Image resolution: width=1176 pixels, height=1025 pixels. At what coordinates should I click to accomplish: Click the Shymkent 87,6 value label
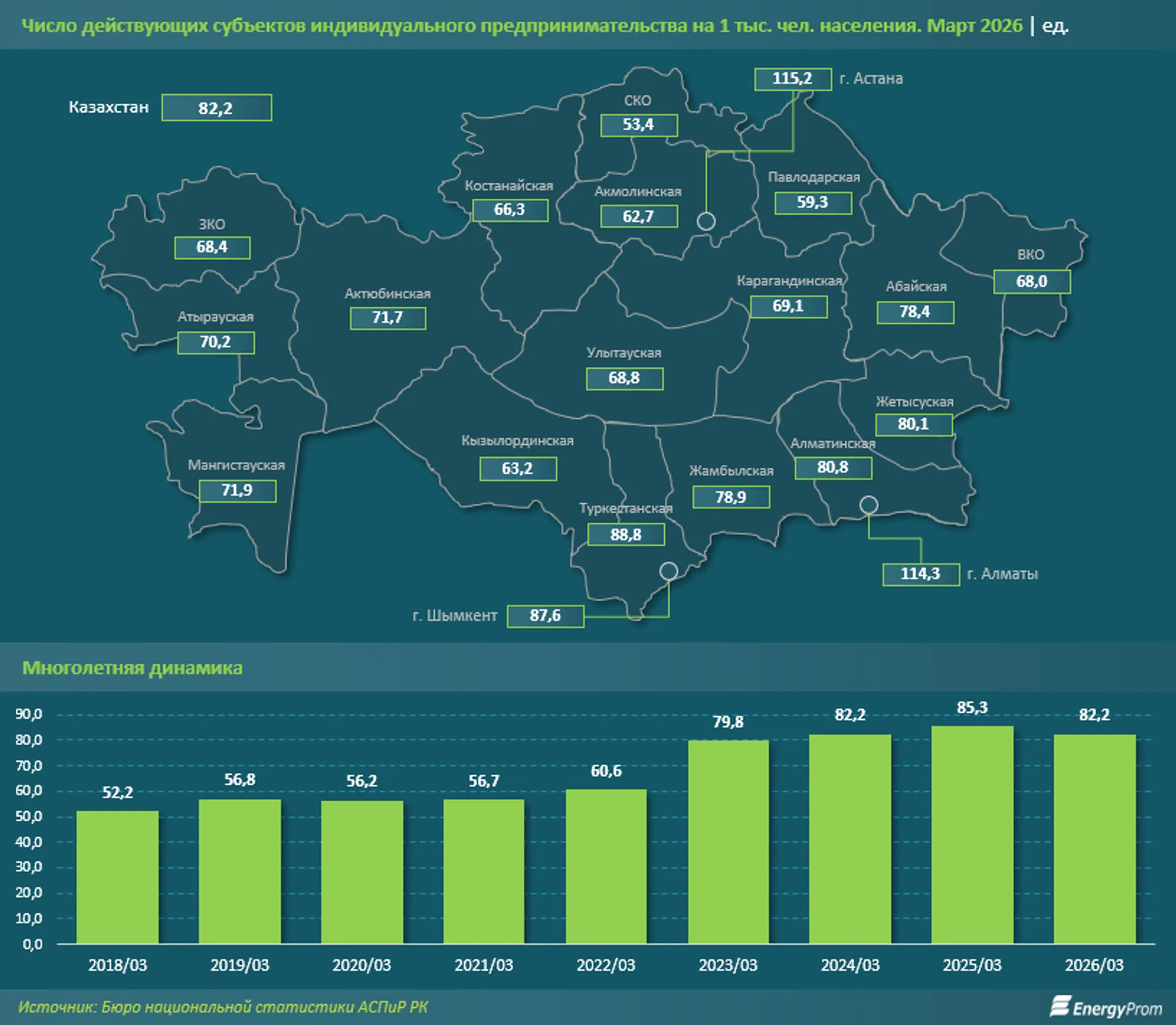546,616
